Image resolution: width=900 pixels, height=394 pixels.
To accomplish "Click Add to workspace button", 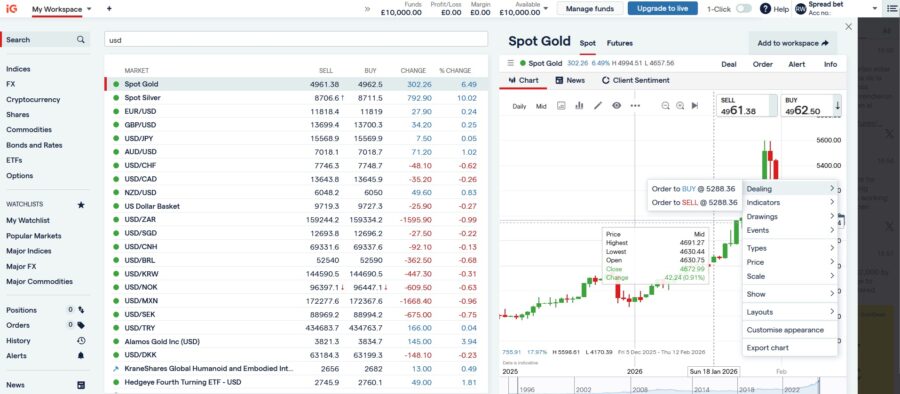I will click(793, 43).
